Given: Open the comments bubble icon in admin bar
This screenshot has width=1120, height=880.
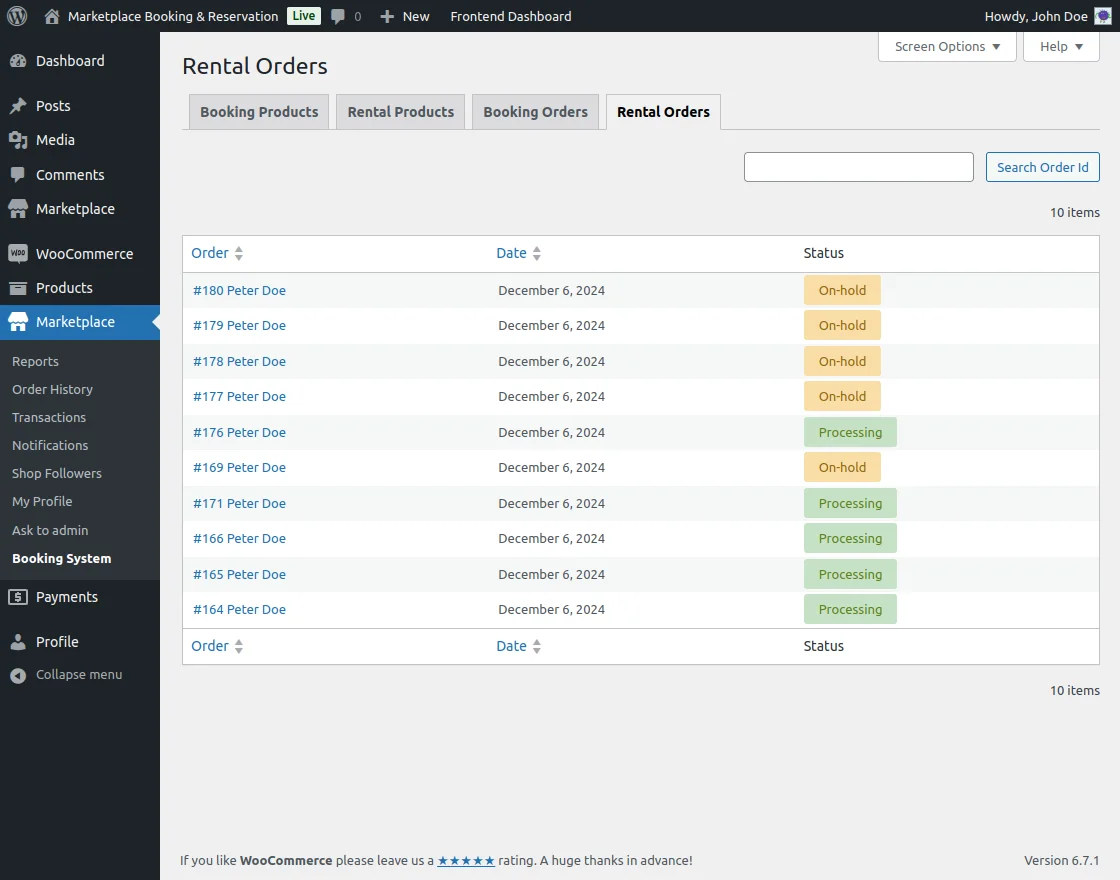Looking at the screenshot, I should (x=339, y=16).
